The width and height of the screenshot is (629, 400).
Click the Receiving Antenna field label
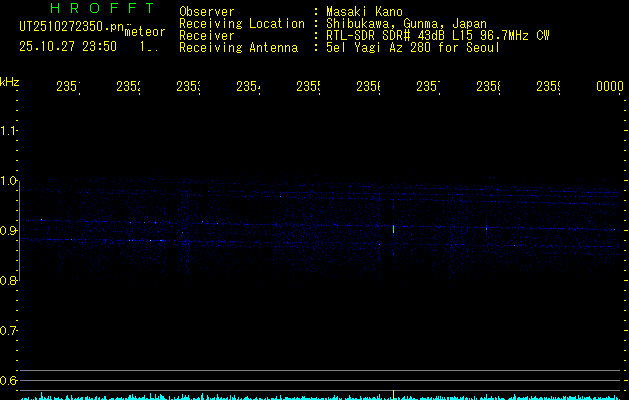coord(239,47)
